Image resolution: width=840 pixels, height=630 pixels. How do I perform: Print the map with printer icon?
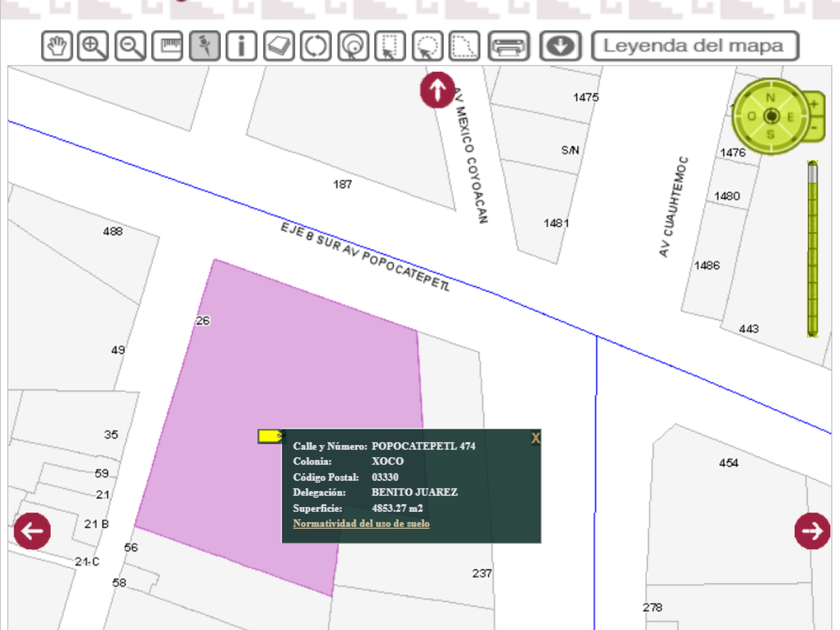pos(508,46)
